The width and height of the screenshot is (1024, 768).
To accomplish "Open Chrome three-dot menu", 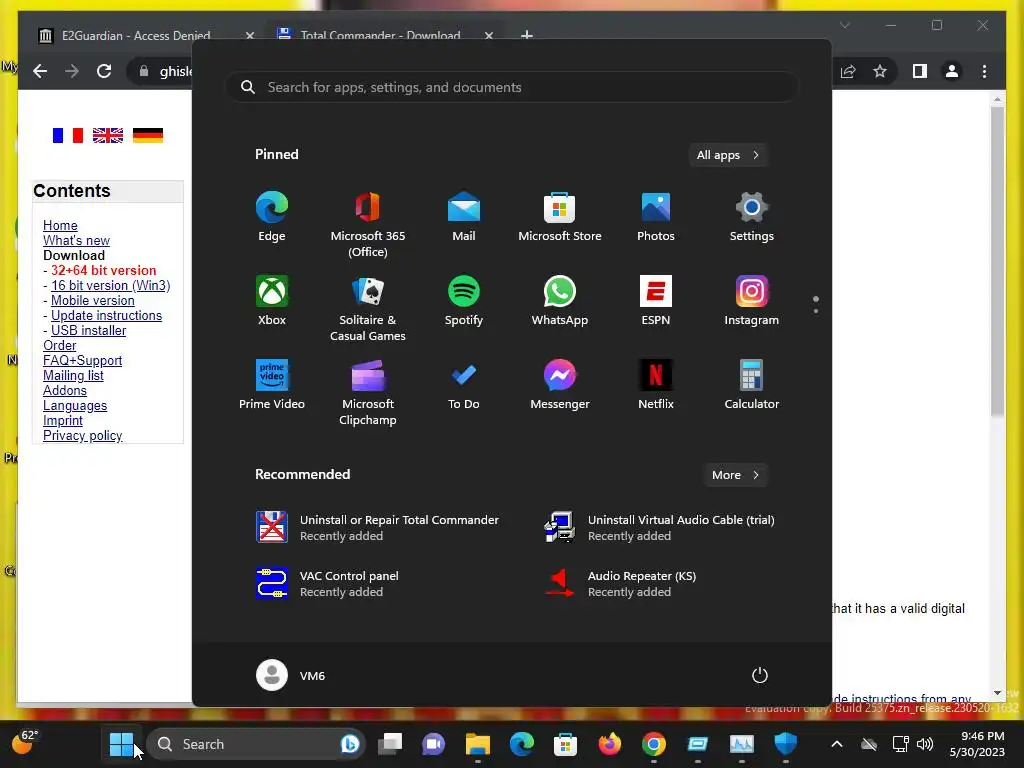I will [984, 71].
